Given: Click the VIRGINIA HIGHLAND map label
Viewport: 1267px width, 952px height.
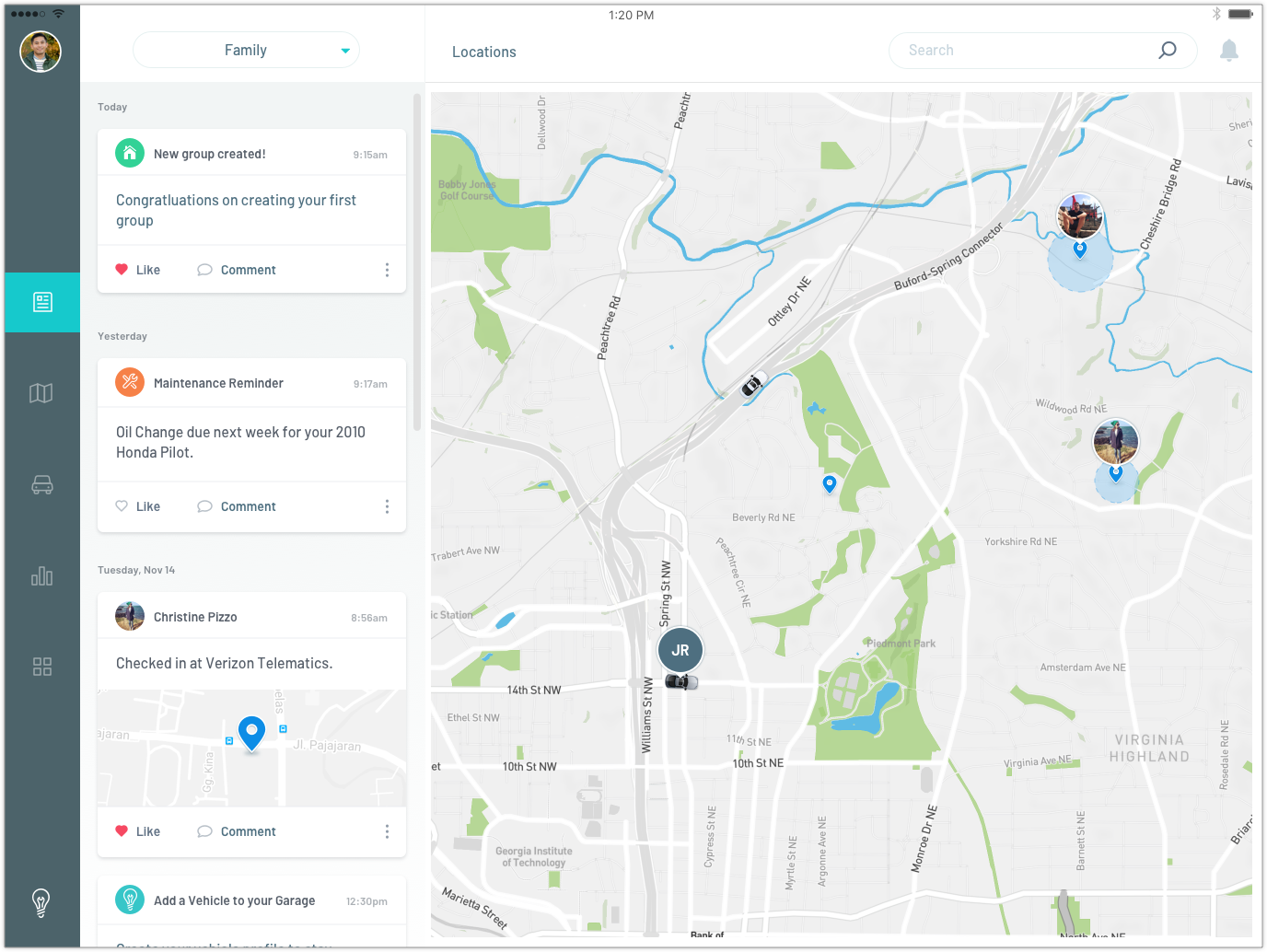Looking at the screenshot, I should [x=1149, y=748].
